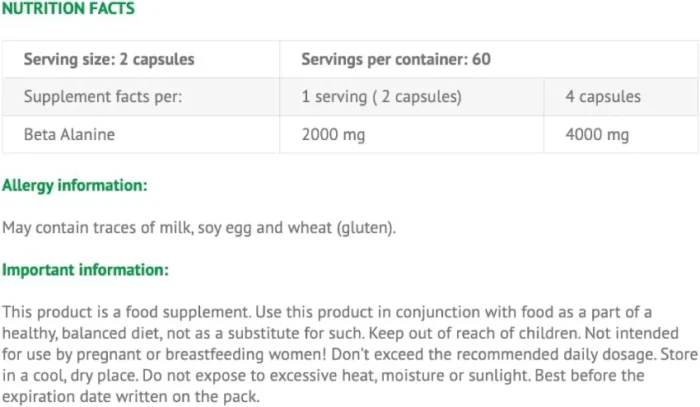Click the Beta Alanine ingredient name

[x=69, y=134]
